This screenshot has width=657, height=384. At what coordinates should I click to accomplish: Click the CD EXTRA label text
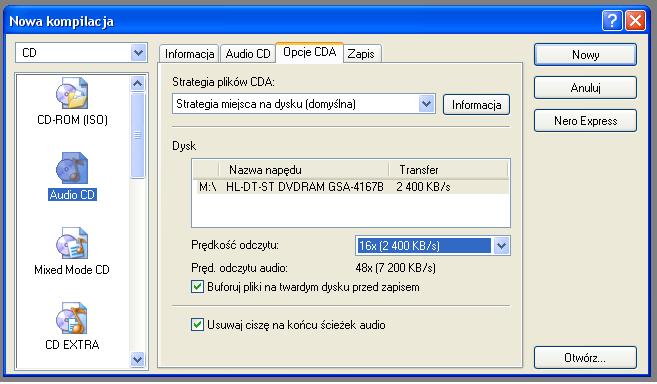pyautogui.click(x=72, y=345)
